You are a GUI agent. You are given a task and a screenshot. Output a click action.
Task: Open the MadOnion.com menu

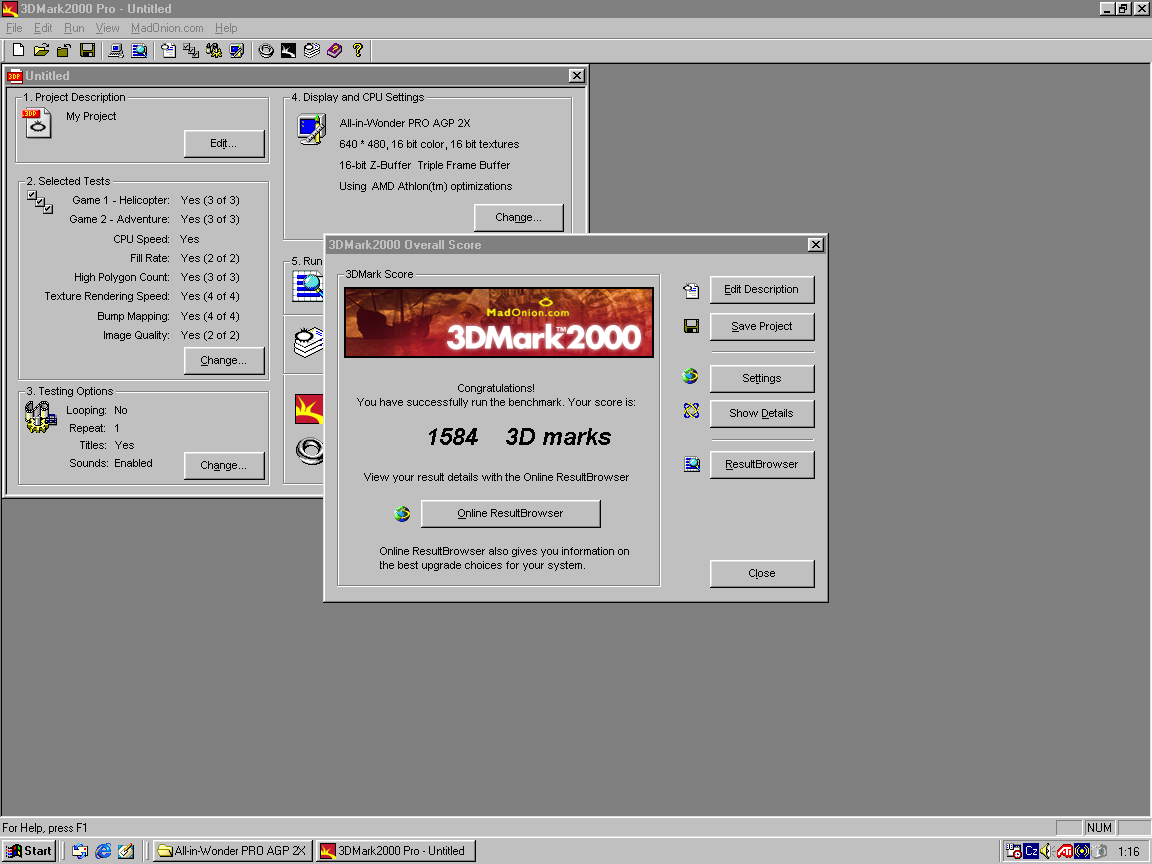click(x=167, y=28)
